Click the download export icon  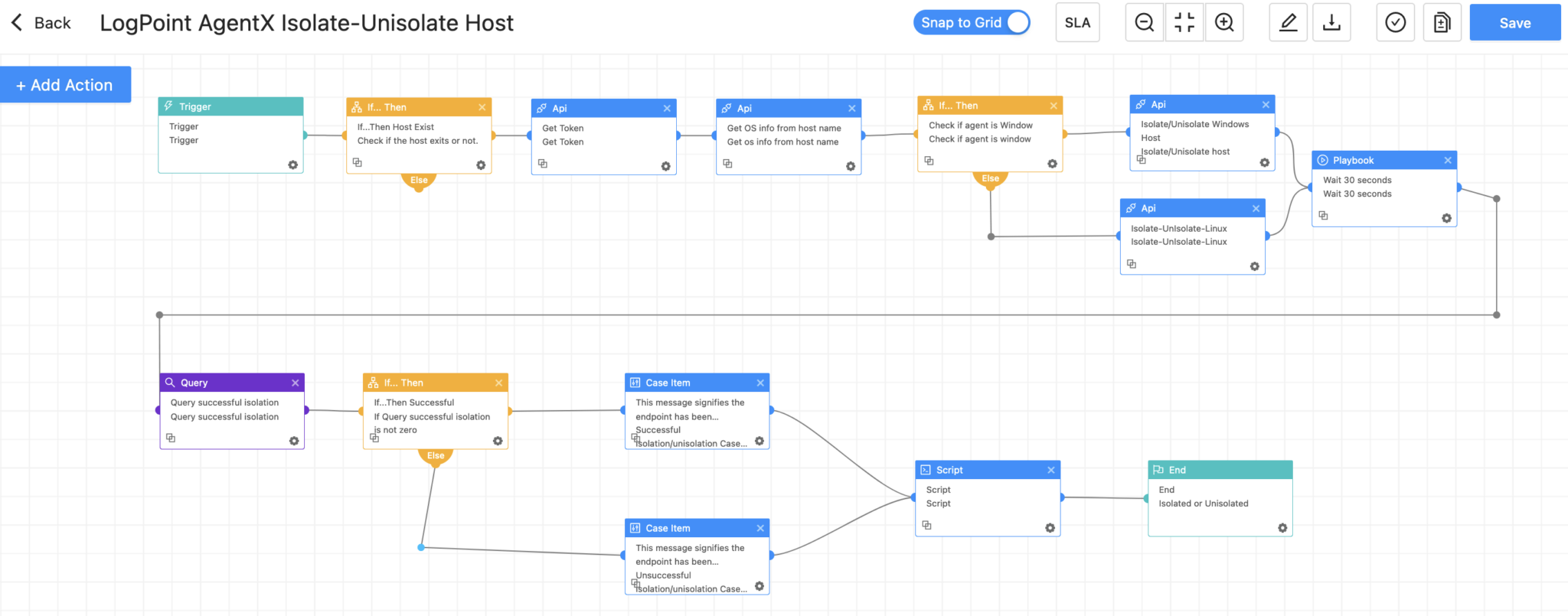pyautogui.click(x=1331, y=23)
